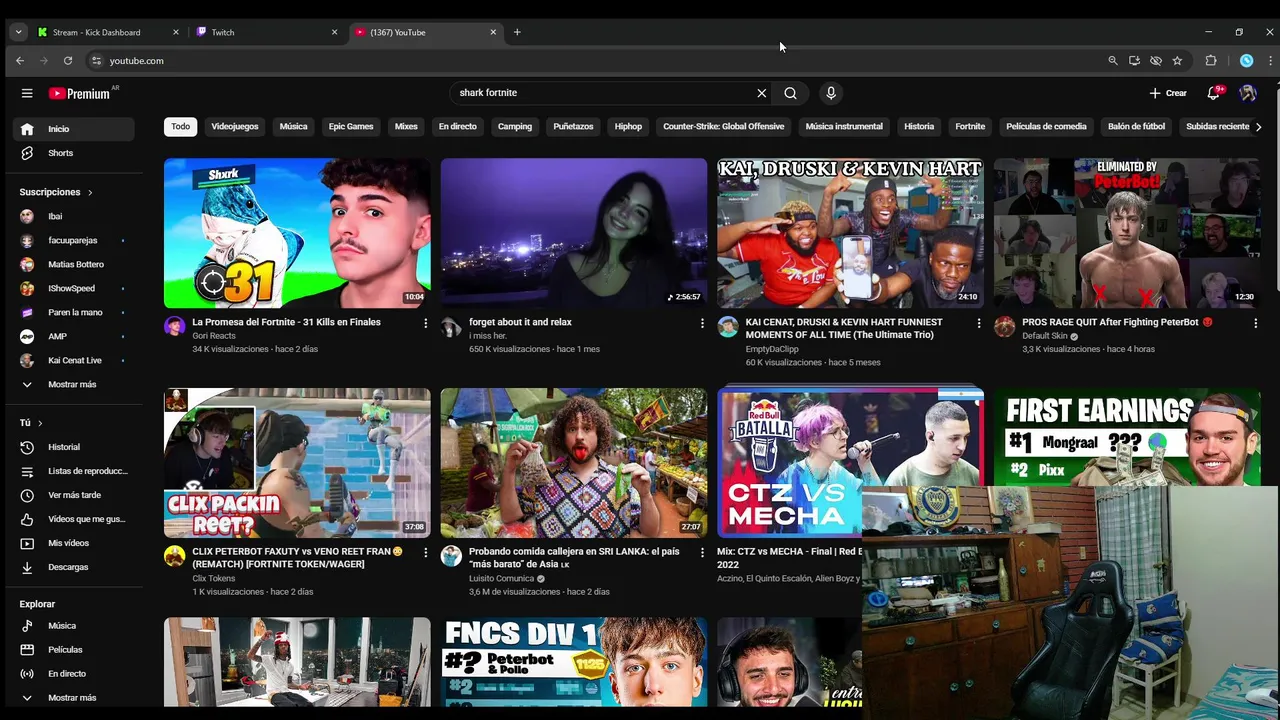This screenshot has width=1280, height=720.
Task: Open options for KAI CENAT DRUSKI video
Action: [x=979, y=323]
